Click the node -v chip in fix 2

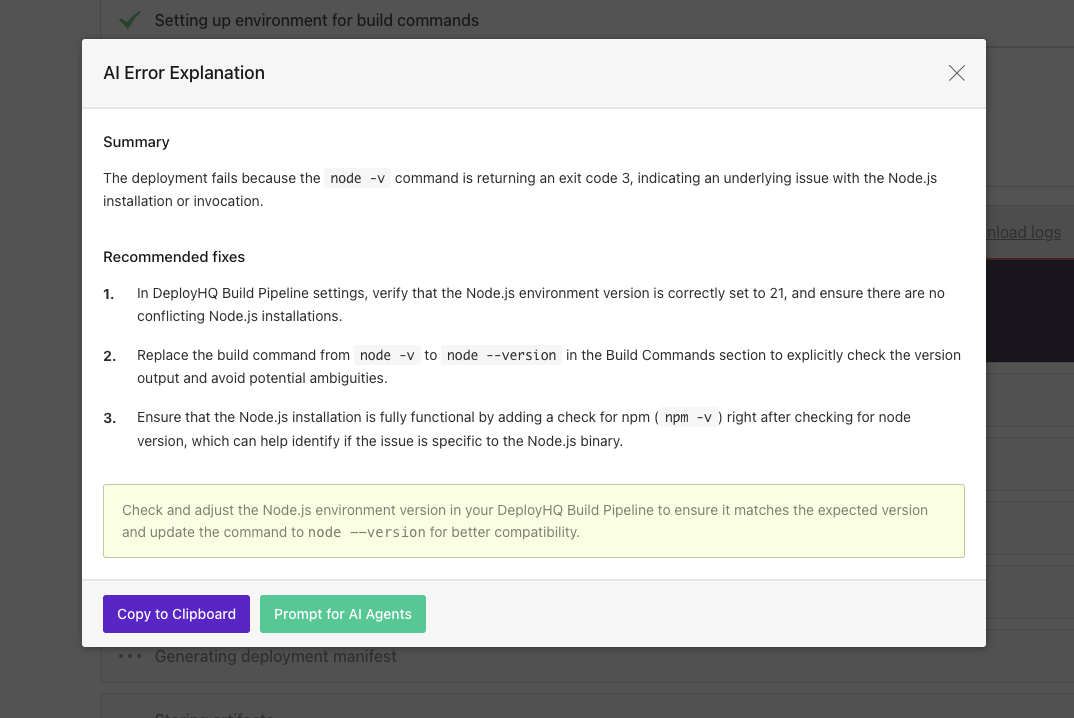point(385,354)
